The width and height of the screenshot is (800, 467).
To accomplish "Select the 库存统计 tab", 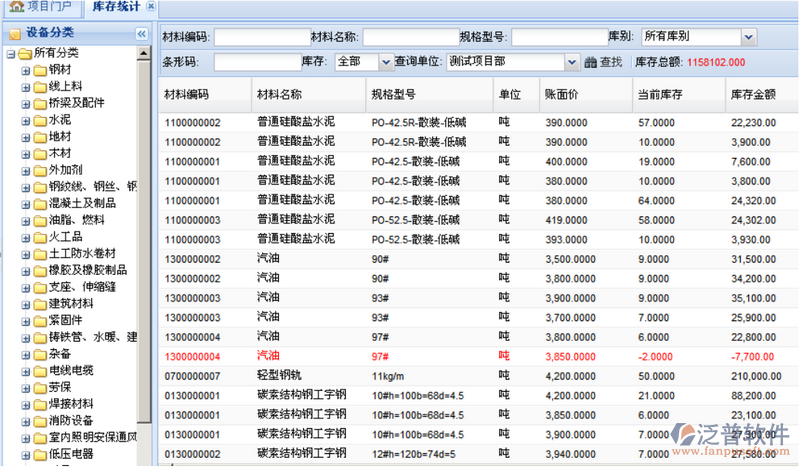I will click(116, 7).
